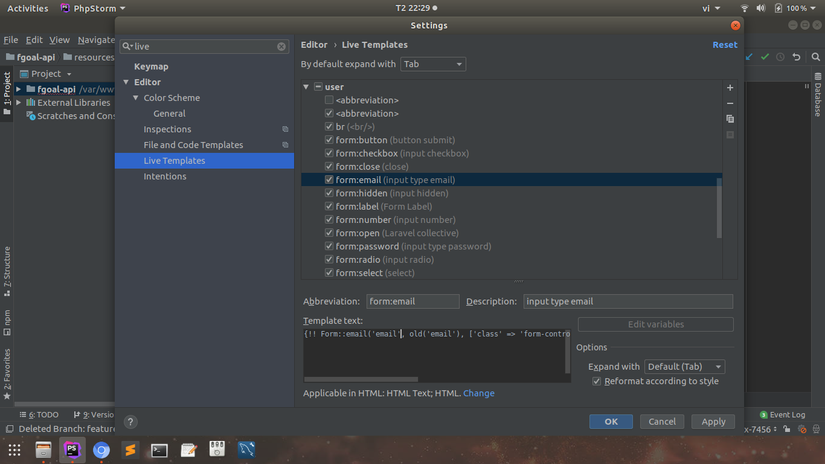Open npm tool window sidebar
825x464 pixels.
[x=7, y=322]
